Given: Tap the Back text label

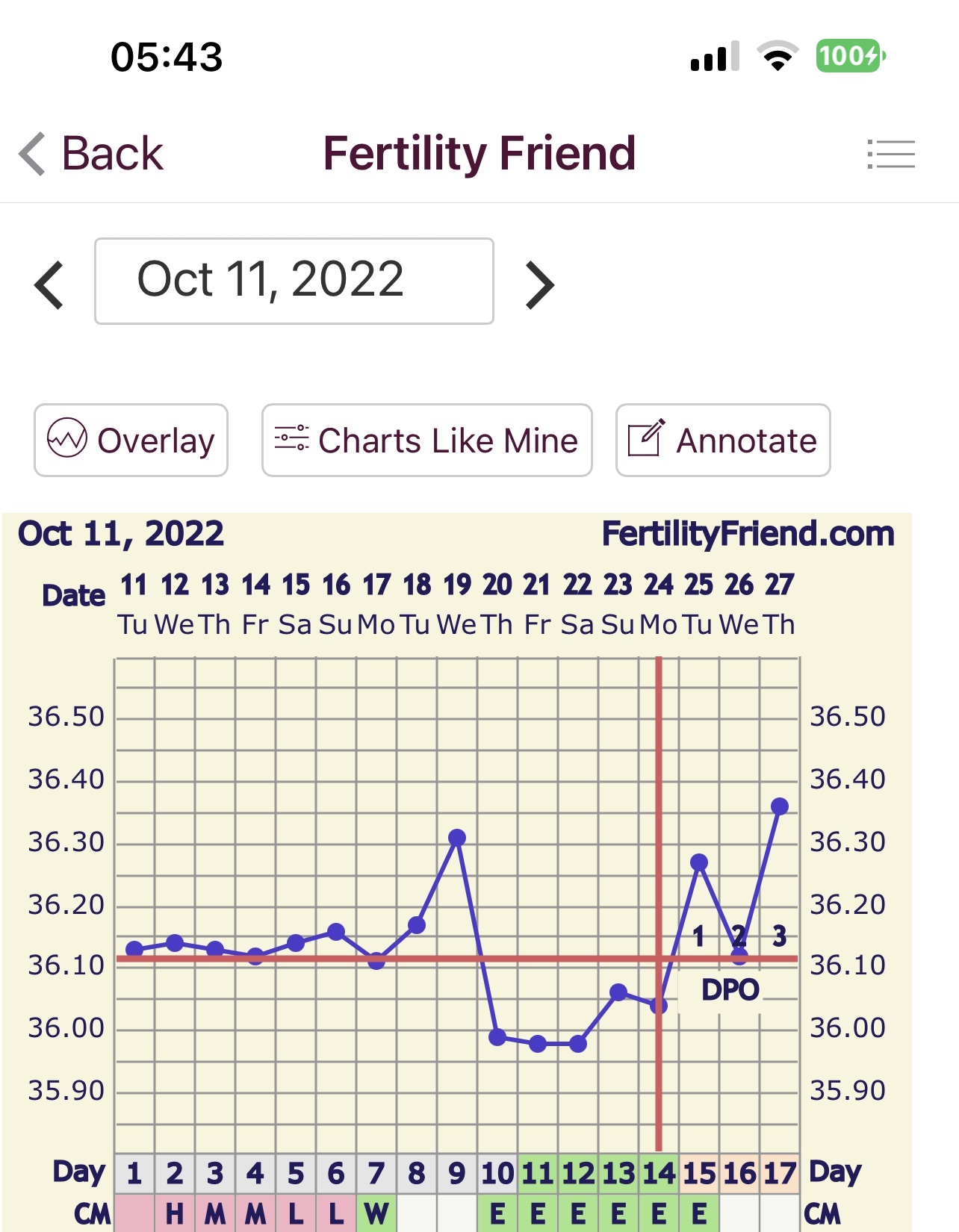Looking at the screenshot, I should [112, 154].
